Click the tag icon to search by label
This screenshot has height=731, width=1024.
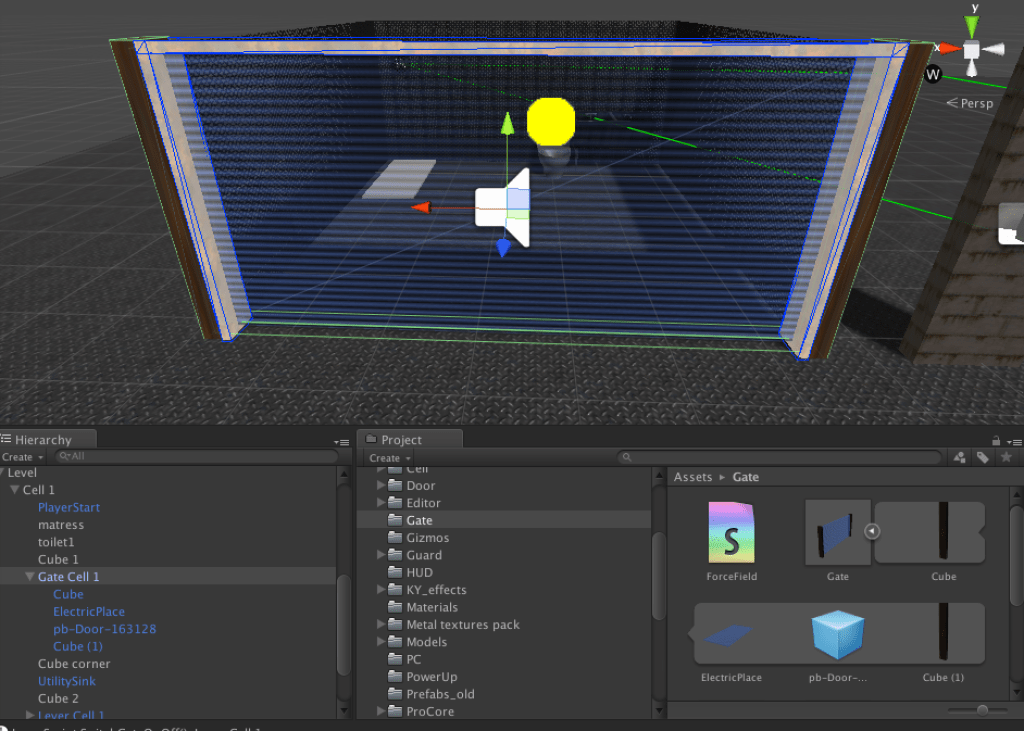[x=984, y=458]
